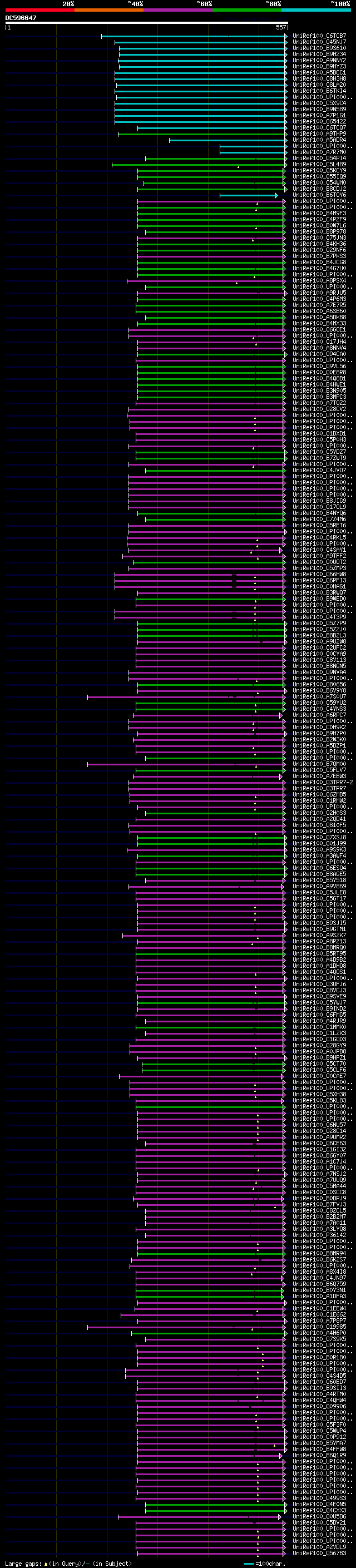Open hit UniRef100_B9H234
Image resolution: width=356 pixels, height=1568 pixels.
click(319, 54)
